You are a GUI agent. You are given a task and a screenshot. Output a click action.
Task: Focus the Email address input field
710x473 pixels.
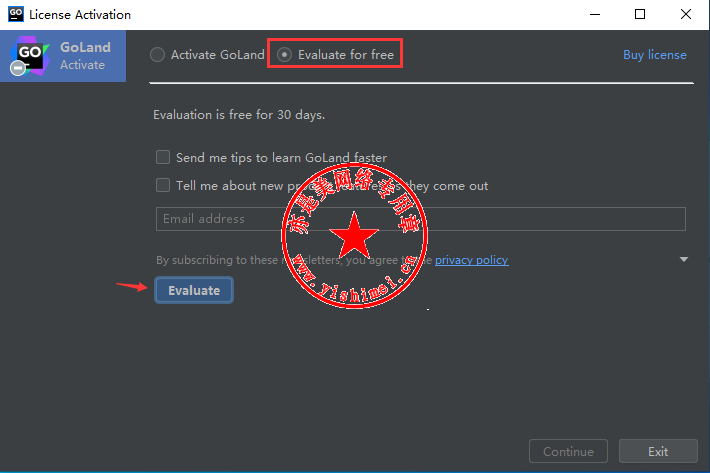(421, 219)
